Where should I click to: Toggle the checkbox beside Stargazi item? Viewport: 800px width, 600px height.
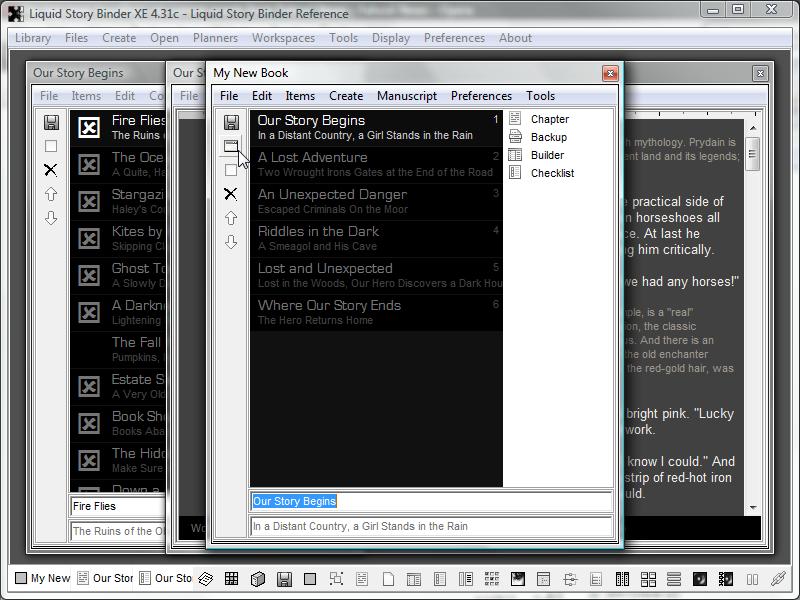pyautogui.click(x=89, y=202)
